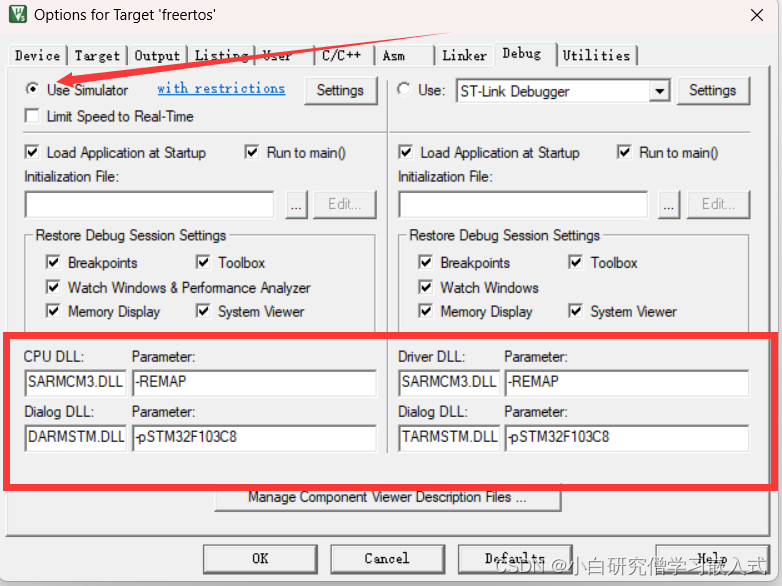Toggle Watch Windows & Performance Analyzer checkbox
782x586 pixels.
pos(53,287)
